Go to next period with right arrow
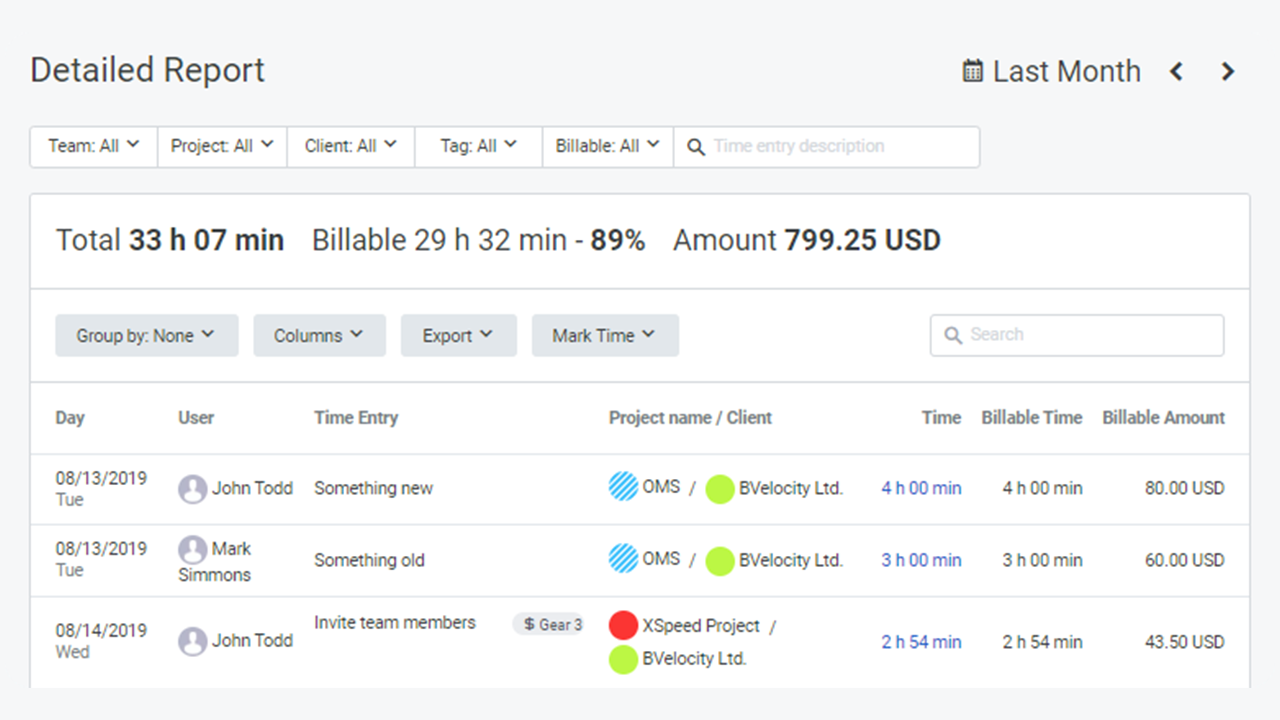This screenshot has width=1280, height=720. coord(1228,71)
